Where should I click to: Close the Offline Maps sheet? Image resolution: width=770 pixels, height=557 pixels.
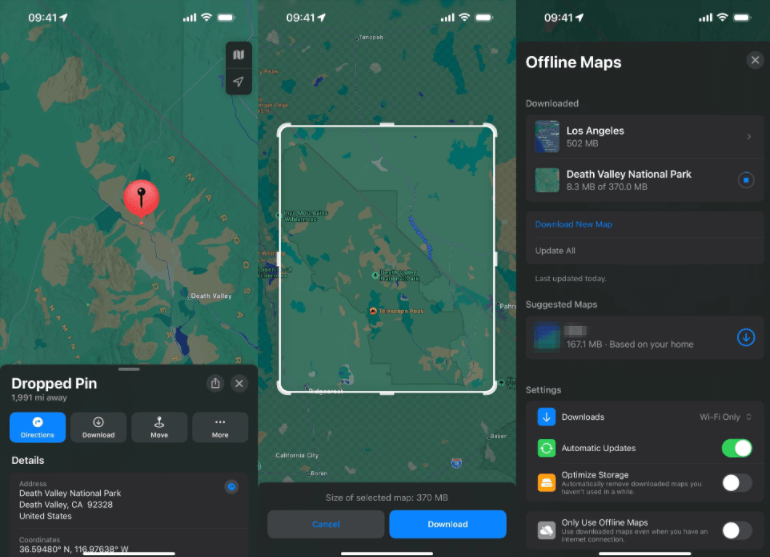tap(755, 61)
